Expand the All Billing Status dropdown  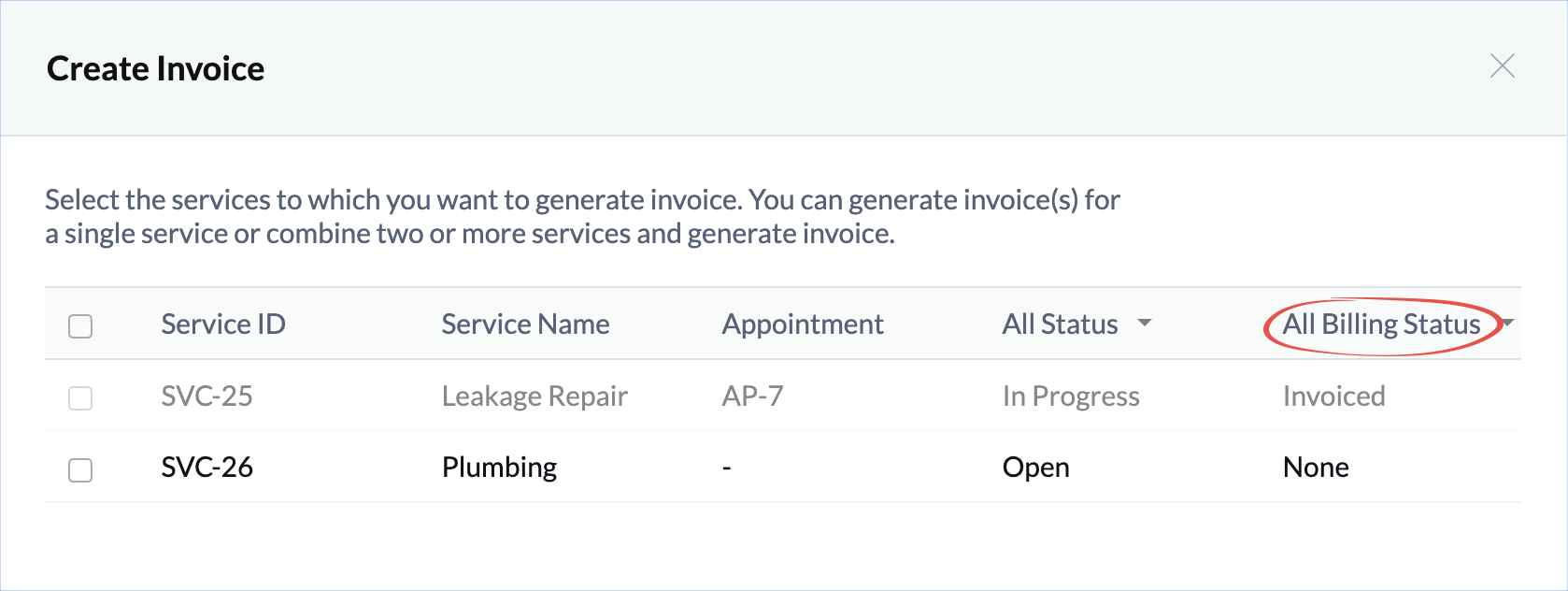point(1381,324)
